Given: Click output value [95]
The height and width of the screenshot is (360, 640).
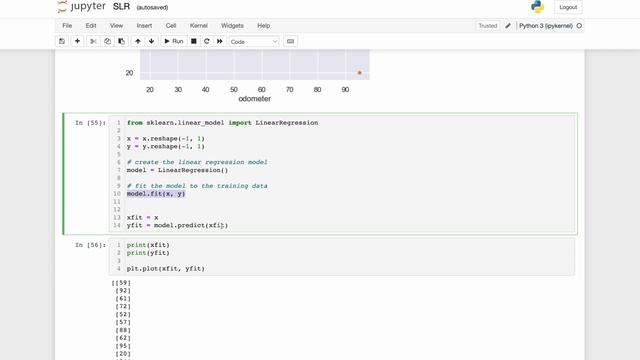Looking at the screenshot, I should tap(123, 346).
